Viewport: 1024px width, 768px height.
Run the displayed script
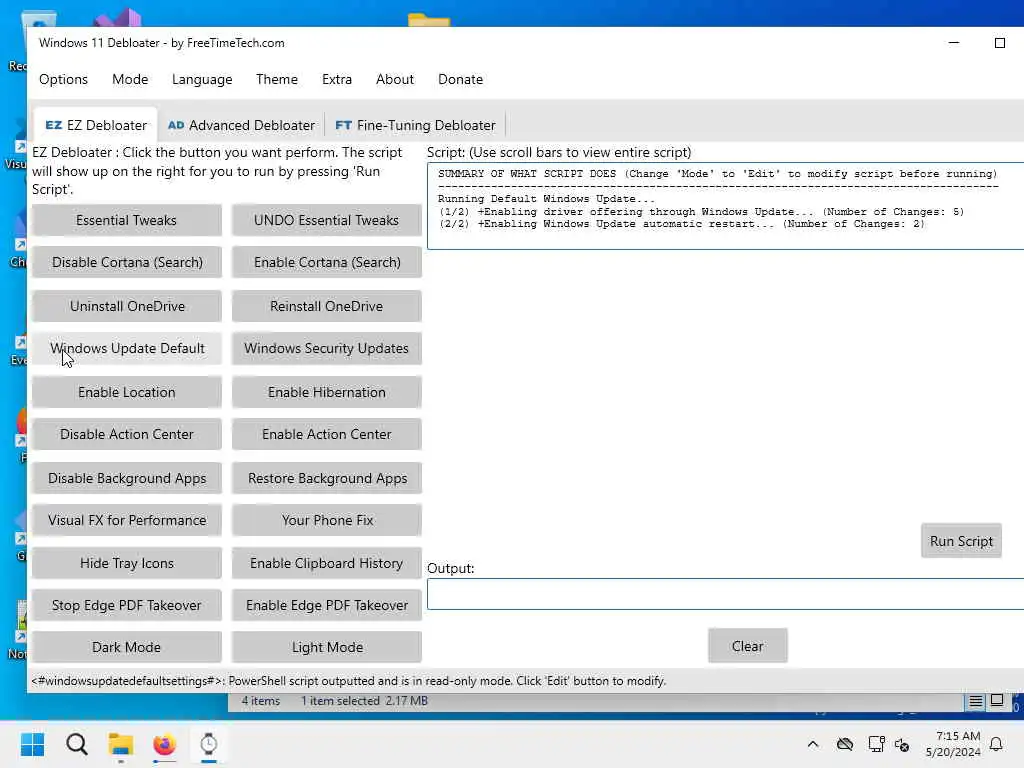point(961,541)
